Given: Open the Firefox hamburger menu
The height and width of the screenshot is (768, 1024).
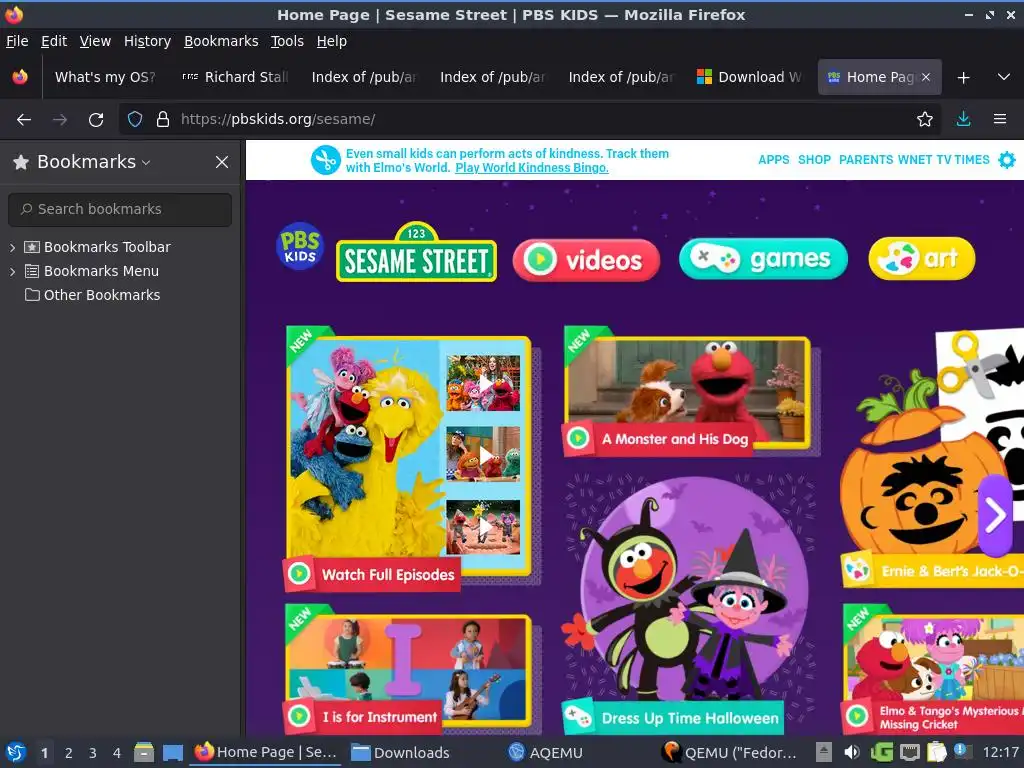Looking at the screenshot, I should [1000, 119].
